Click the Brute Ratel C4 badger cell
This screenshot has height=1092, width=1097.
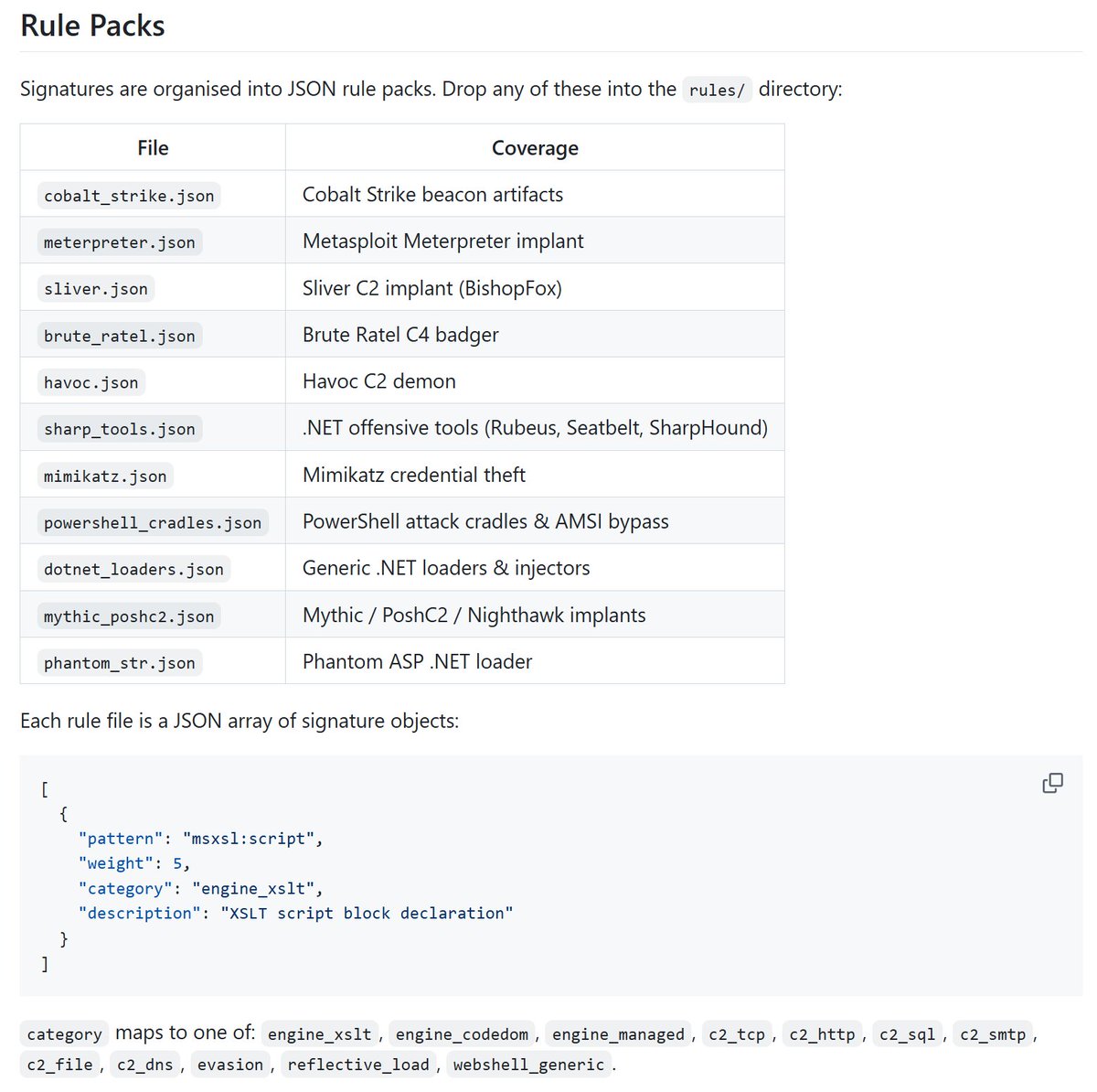coord(535,334)
